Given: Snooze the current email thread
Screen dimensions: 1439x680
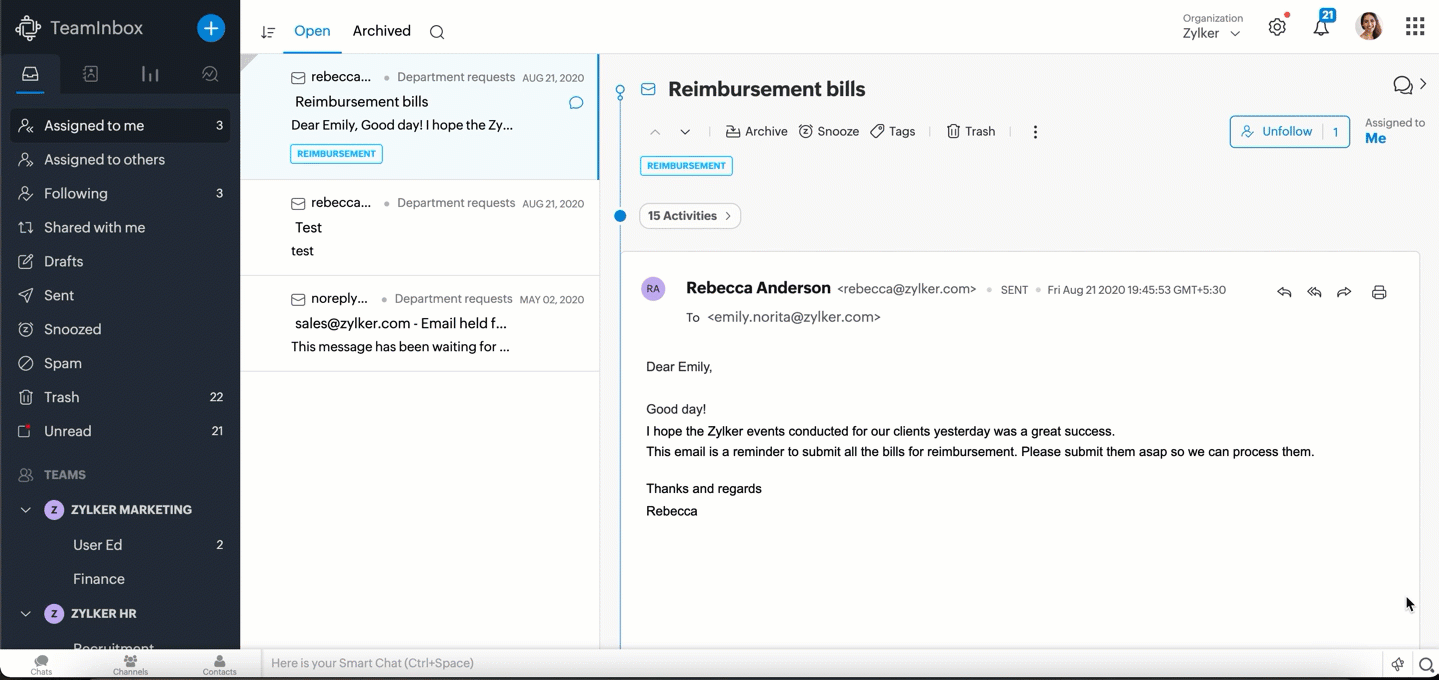Looking at the screenshot, I should 829,132.
